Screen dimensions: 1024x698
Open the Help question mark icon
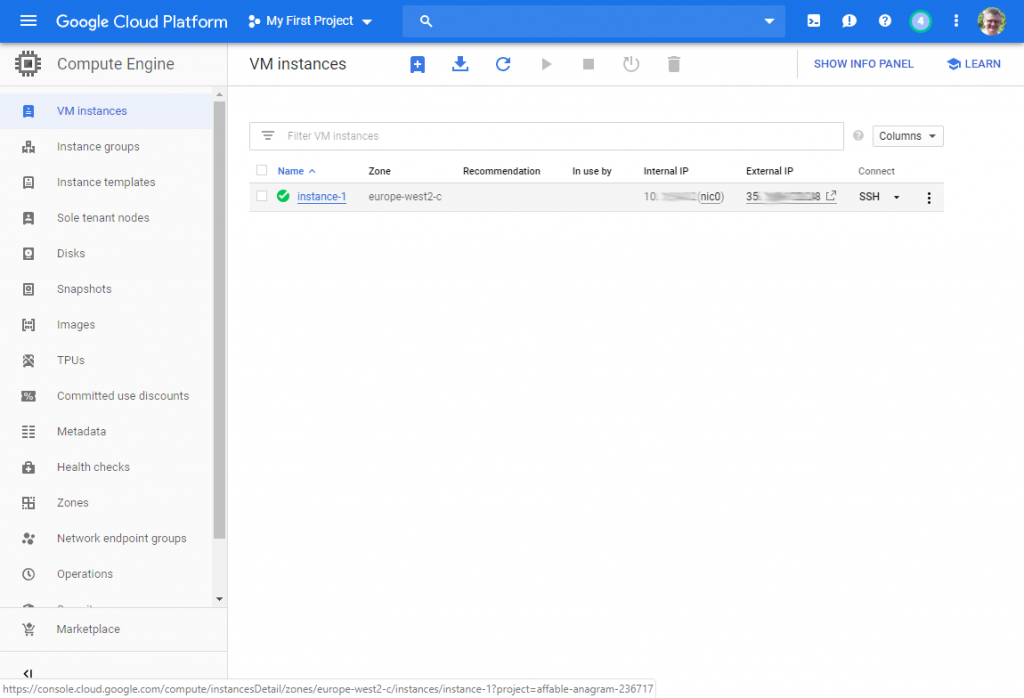pos(885,21)
